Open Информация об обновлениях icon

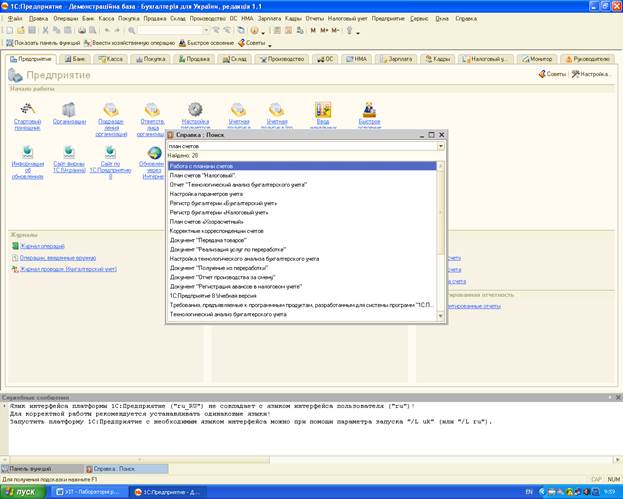27,152
